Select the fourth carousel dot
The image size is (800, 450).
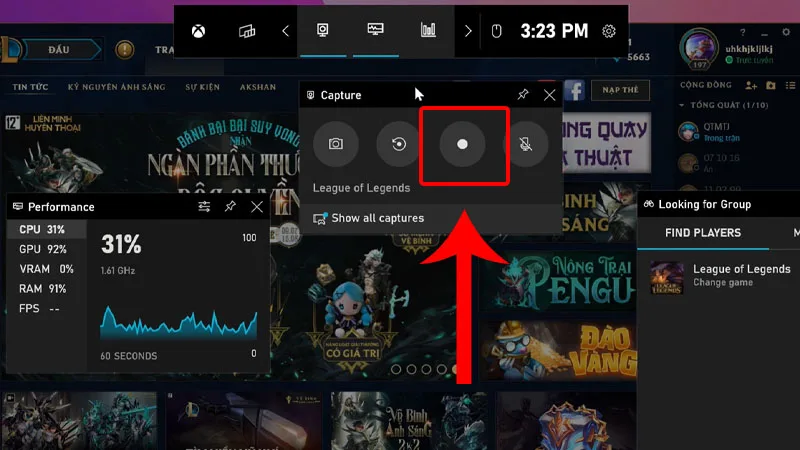(442, 369)
